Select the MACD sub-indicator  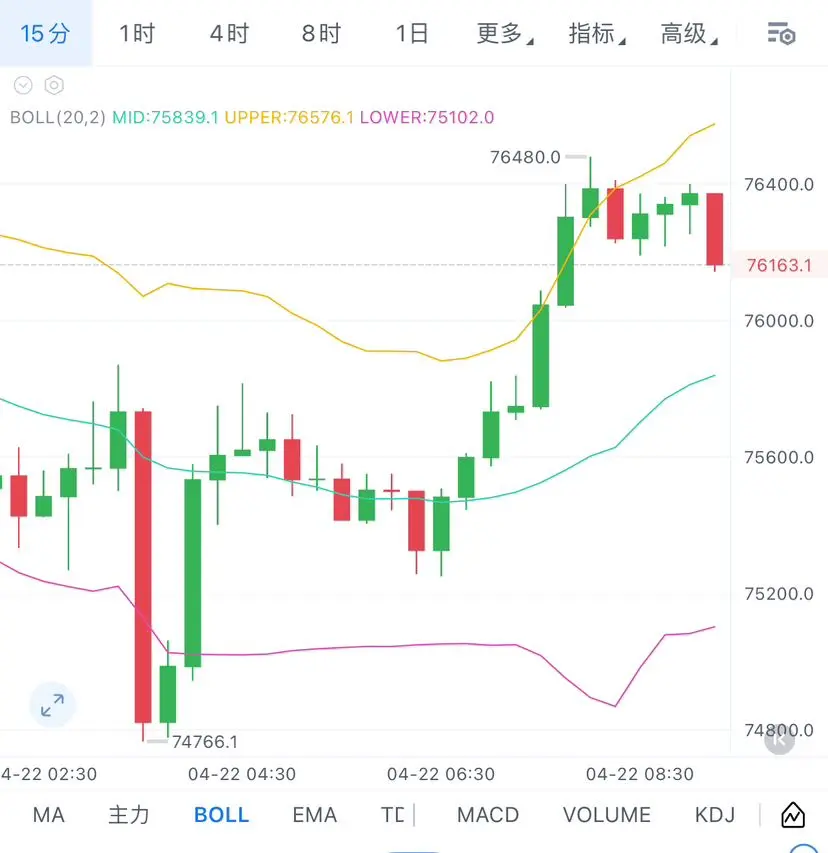tap(487, 815)
